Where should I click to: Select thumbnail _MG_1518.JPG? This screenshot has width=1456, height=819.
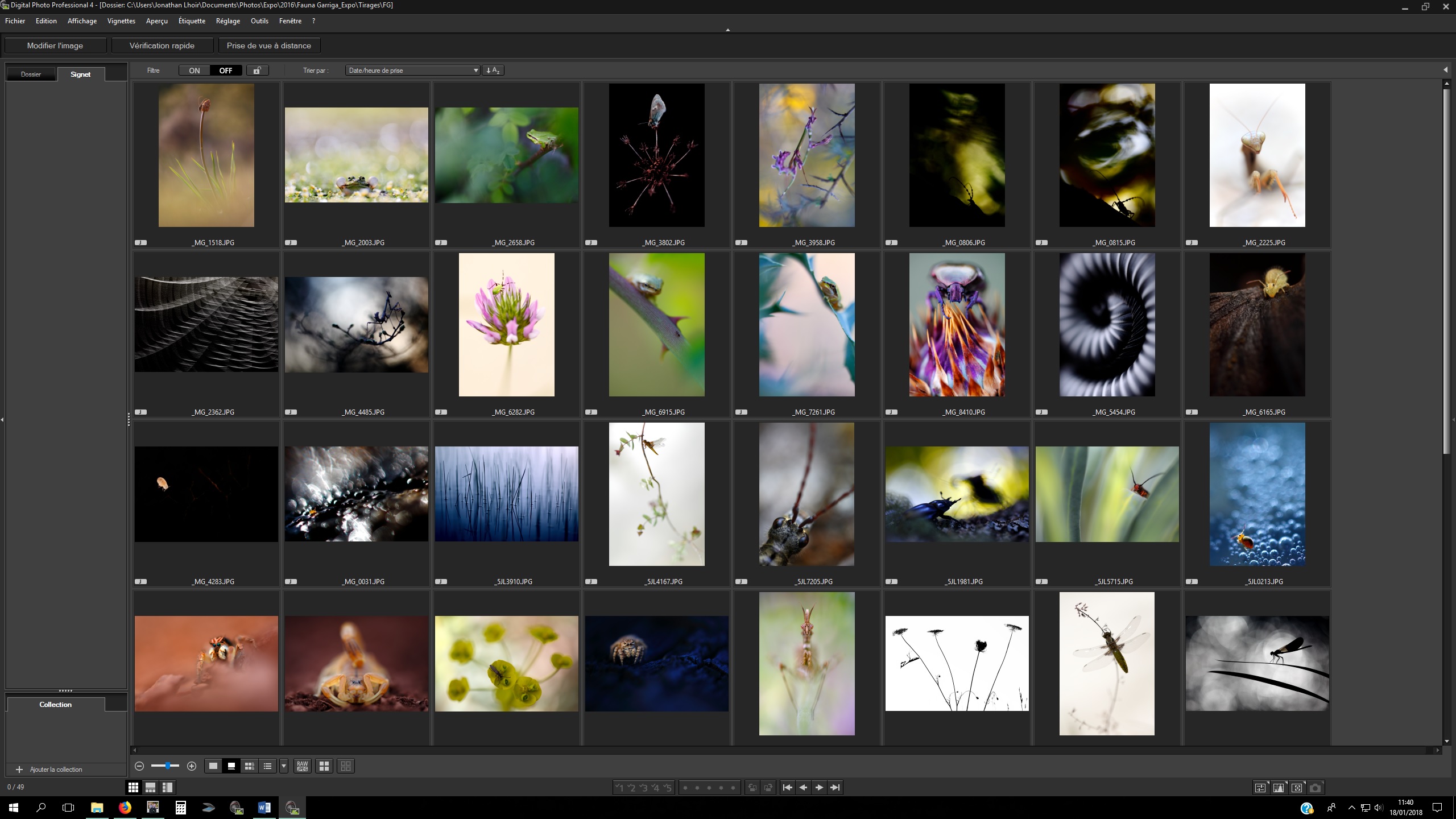click(206, 165)
